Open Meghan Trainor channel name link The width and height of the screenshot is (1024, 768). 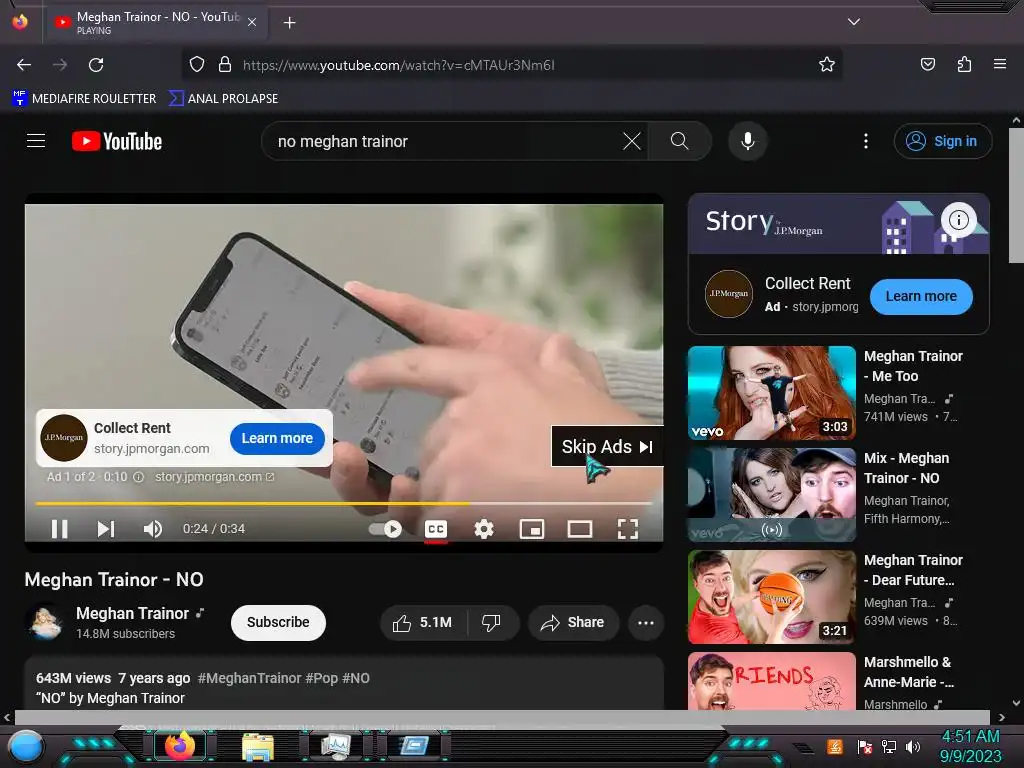[x=133, y=613]
